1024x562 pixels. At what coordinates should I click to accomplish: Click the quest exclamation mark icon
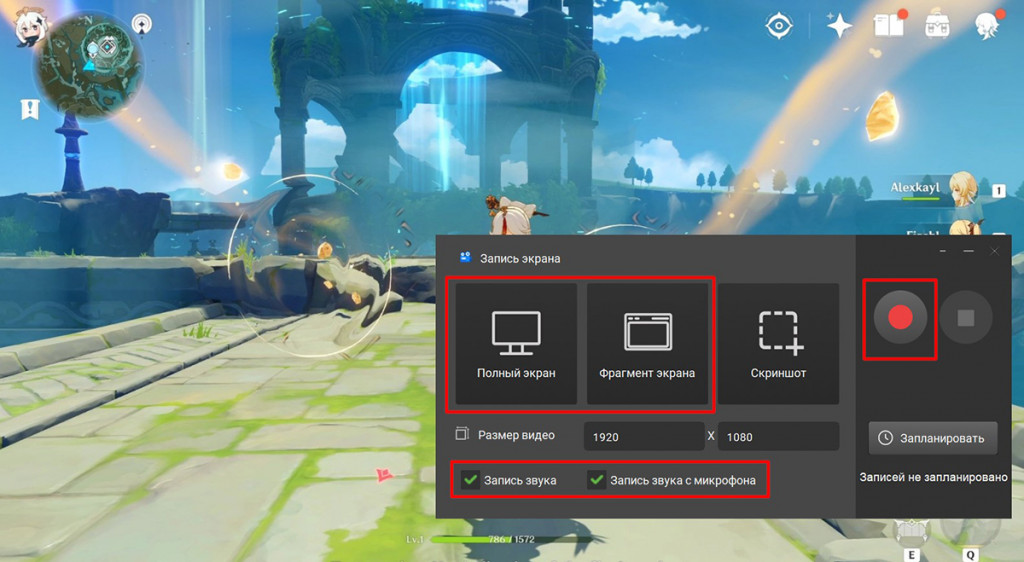click(30, 109)
